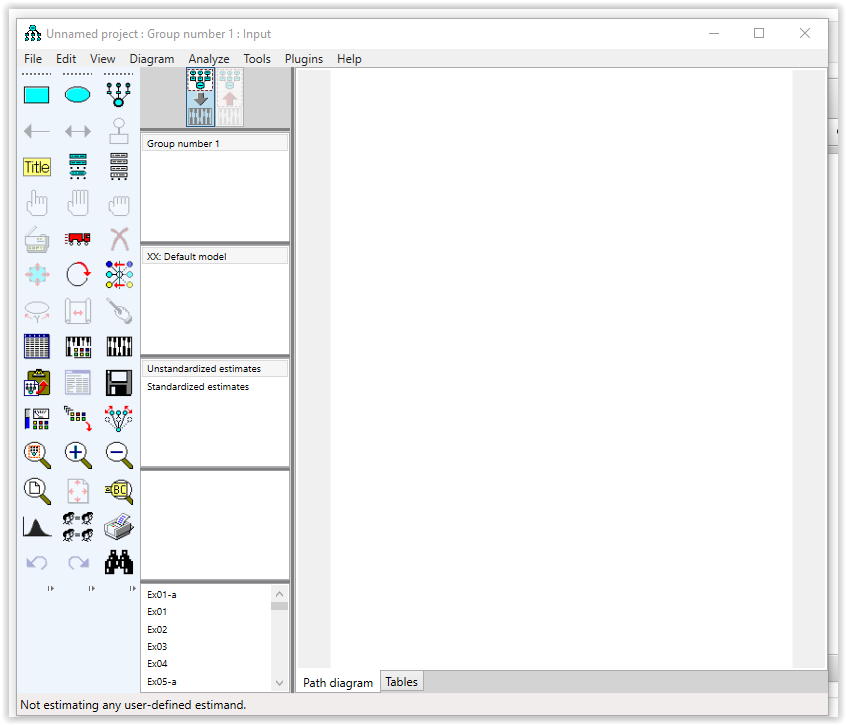Open the Analyze menu
This screenshot has width=846, height=725.
coord(209,59)
